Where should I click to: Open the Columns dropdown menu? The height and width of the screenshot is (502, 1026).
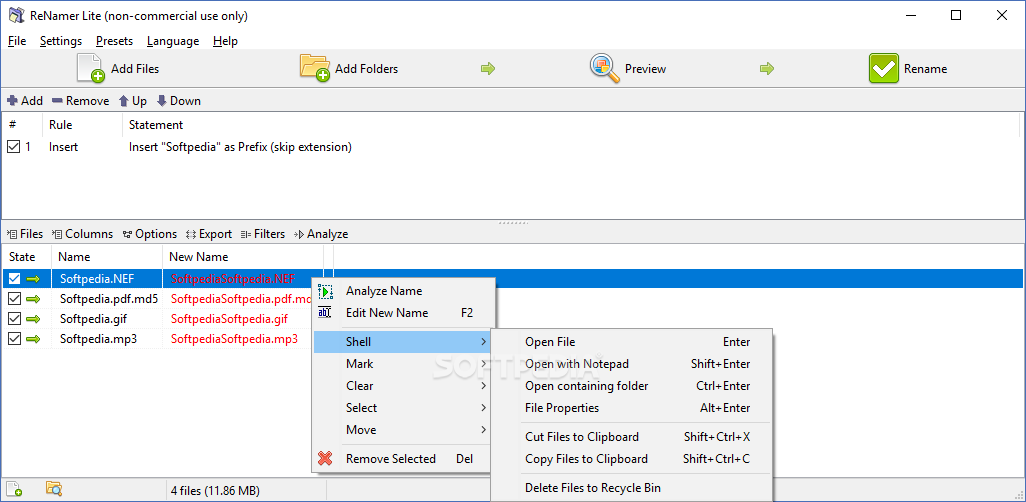[82, 234]
